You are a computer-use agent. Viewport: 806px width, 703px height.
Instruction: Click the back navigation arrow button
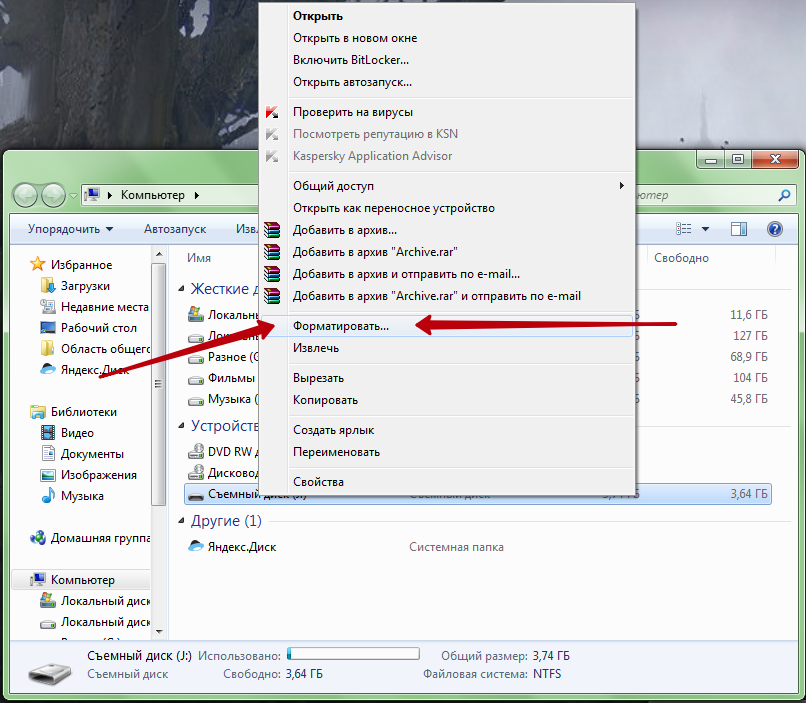26,194
